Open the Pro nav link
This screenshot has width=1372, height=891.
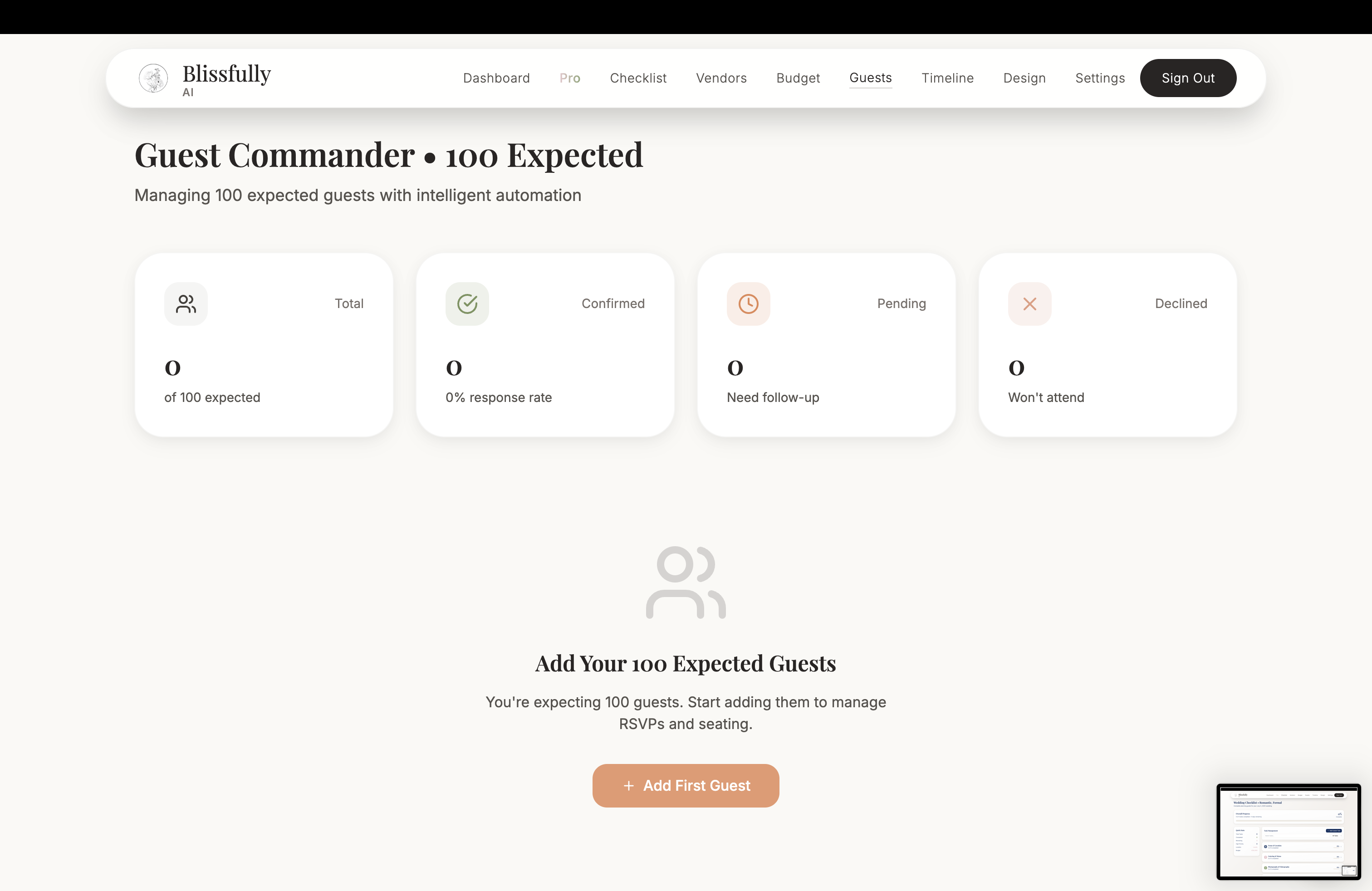(x=569, y=78)
